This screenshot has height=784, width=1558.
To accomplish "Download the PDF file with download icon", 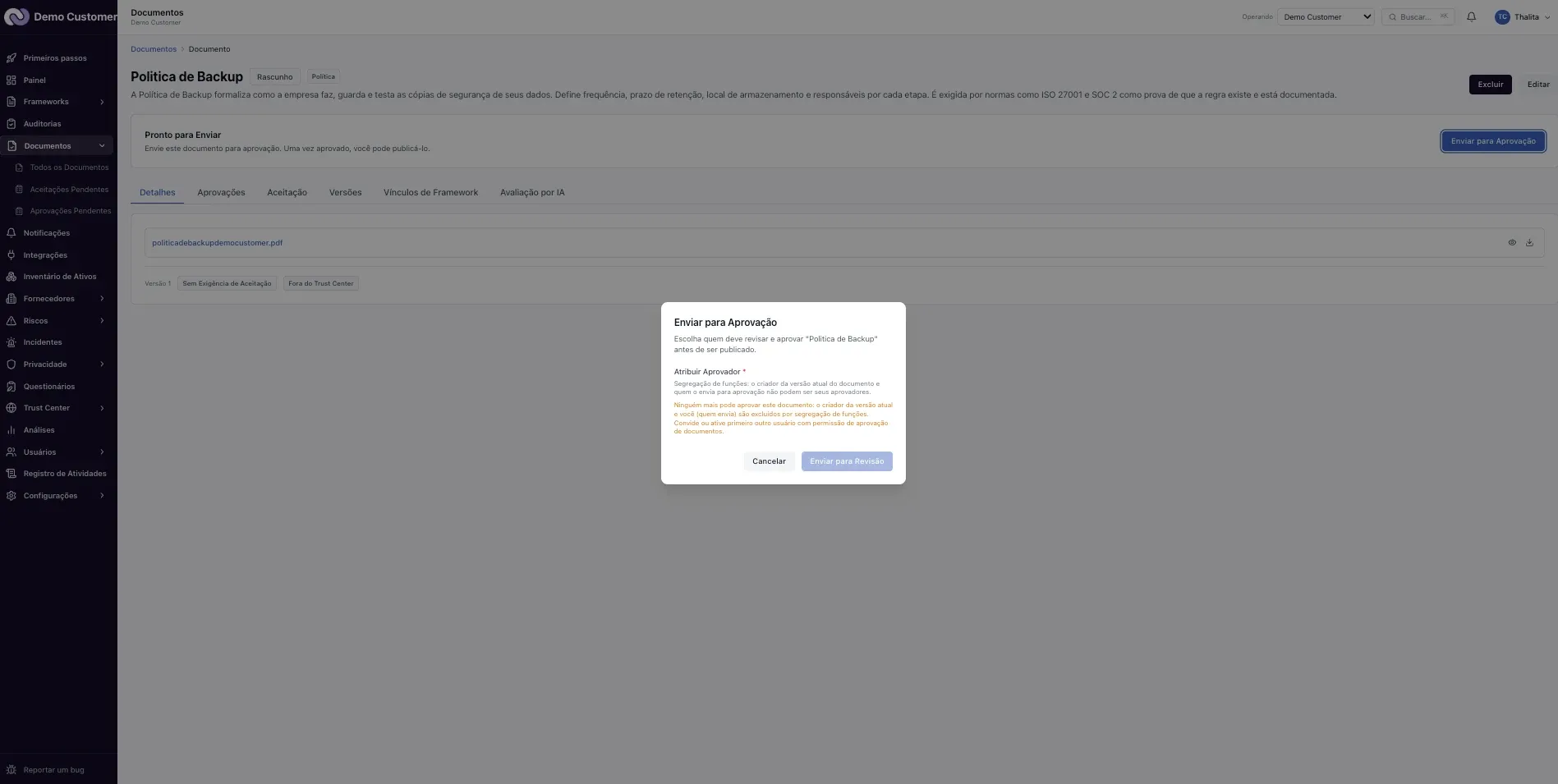I will point(1529,243).
